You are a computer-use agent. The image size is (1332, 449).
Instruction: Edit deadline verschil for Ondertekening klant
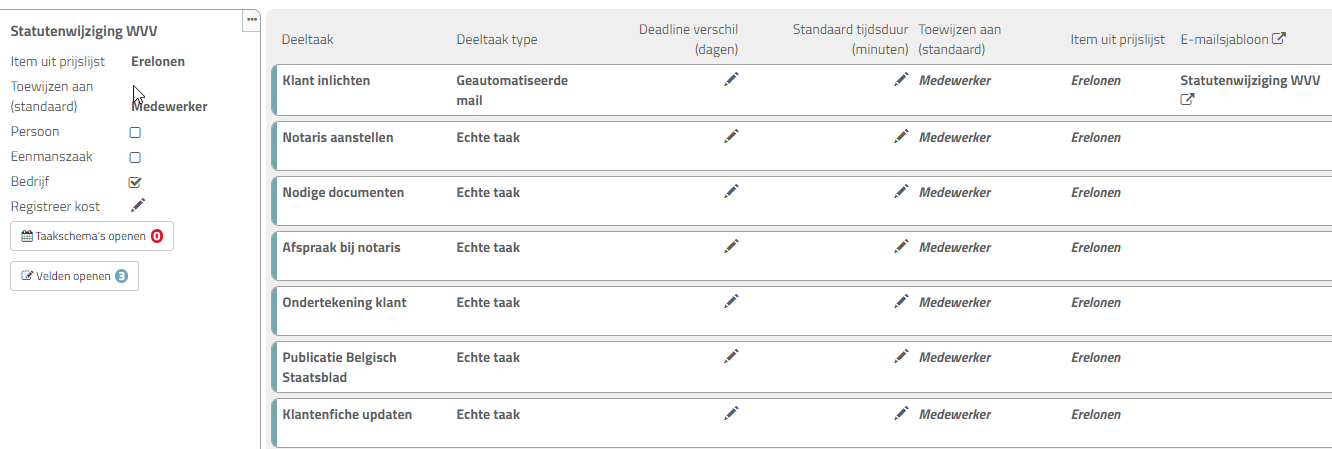coord(731,301)
